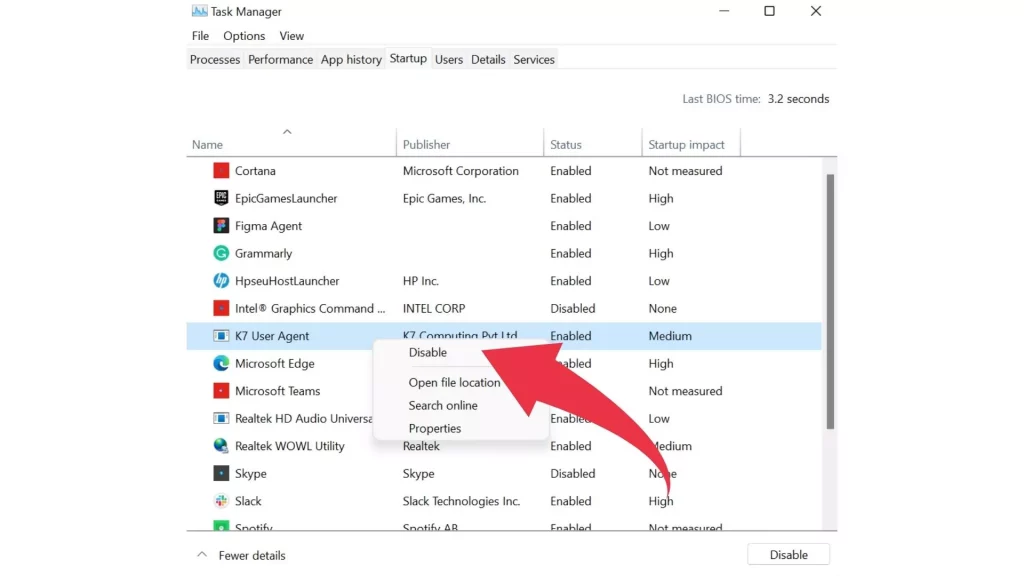Click the Microsoft Corporation publisher cell

point(460,171)
